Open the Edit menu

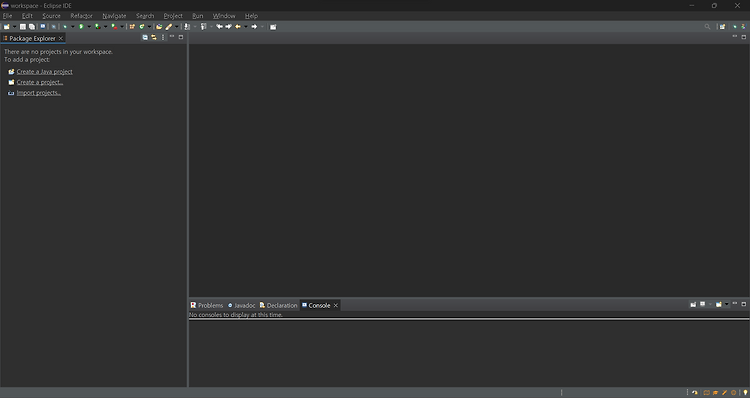click(27, 16)
